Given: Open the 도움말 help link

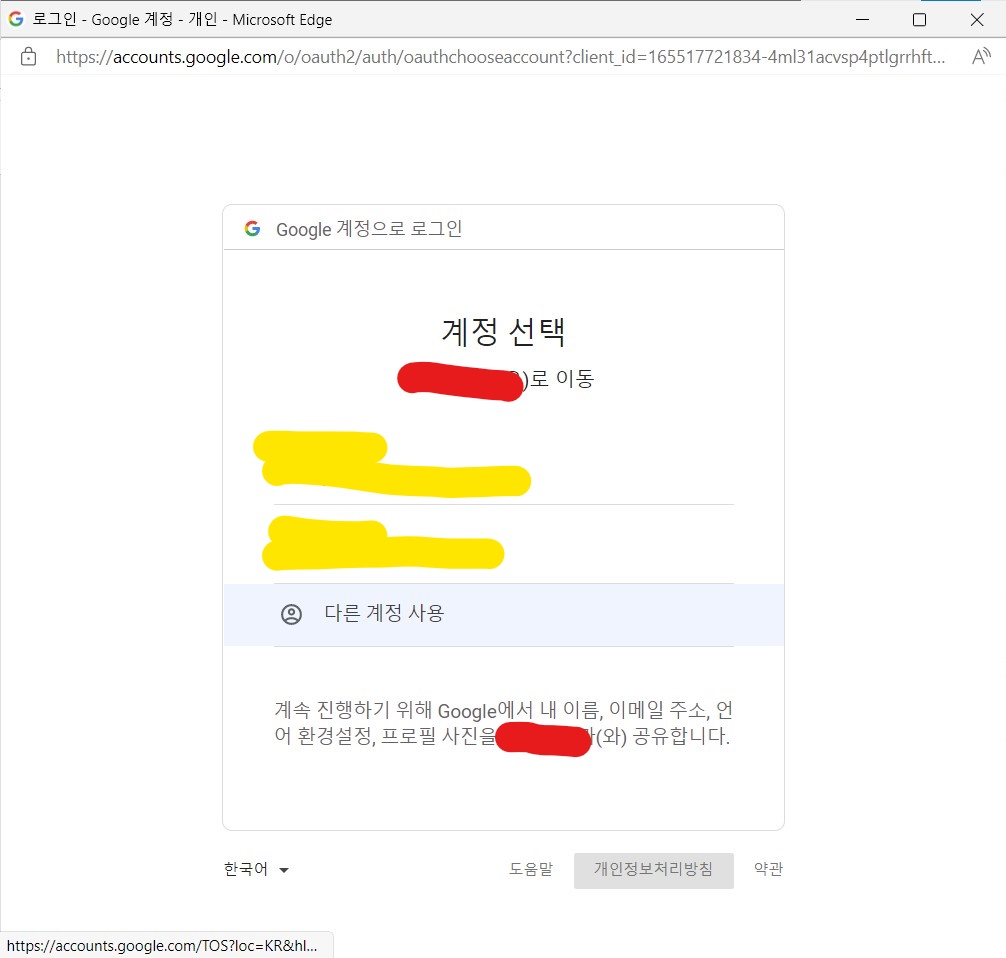Looking at the screenshot, I should [x=531, y=869].
